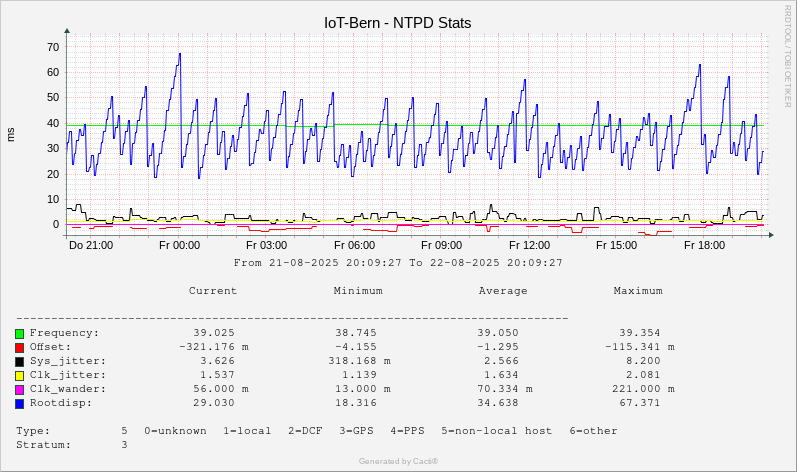Screen dimensions: 797x472
Task: Click Frequency maximum value 39.354
Action: 639,333
